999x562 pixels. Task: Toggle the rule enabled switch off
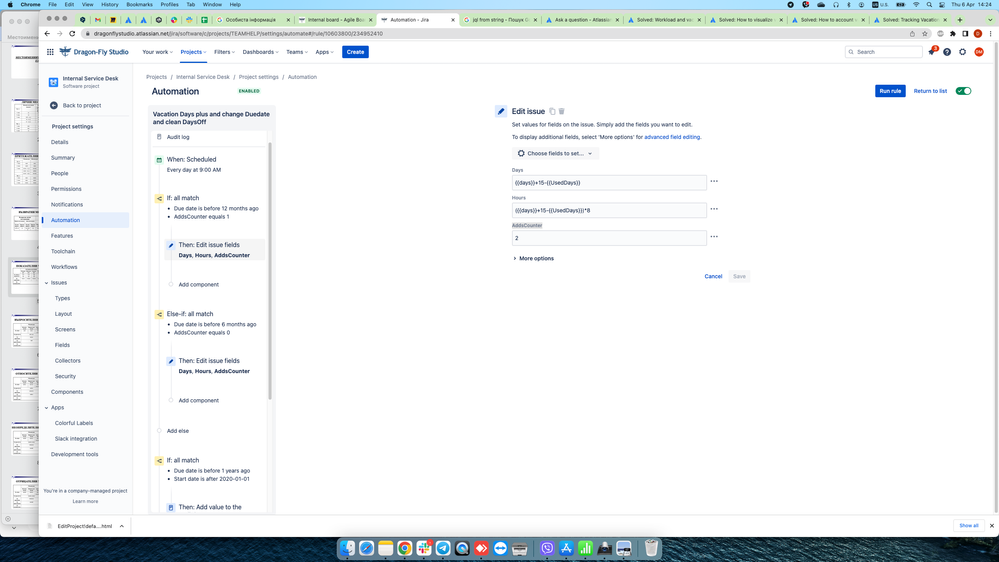point(963,91)
